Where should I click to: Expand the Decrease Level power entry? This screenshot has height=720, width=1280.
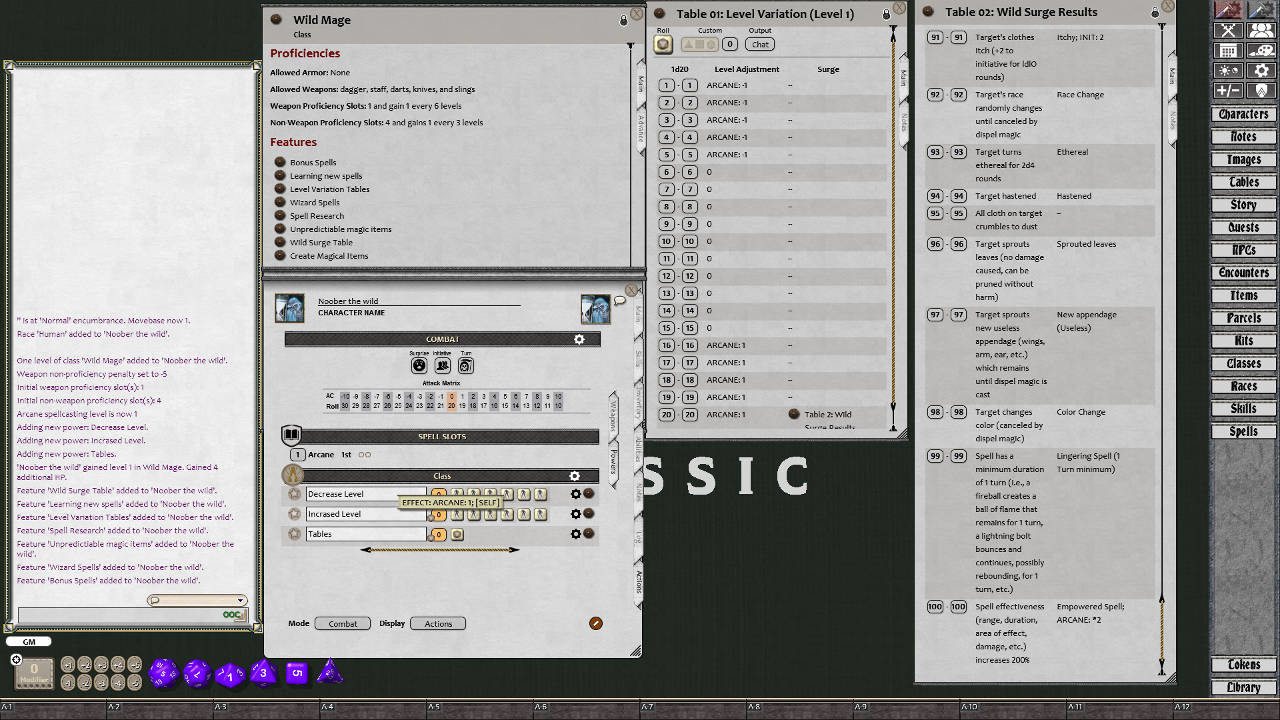point(293,493)
